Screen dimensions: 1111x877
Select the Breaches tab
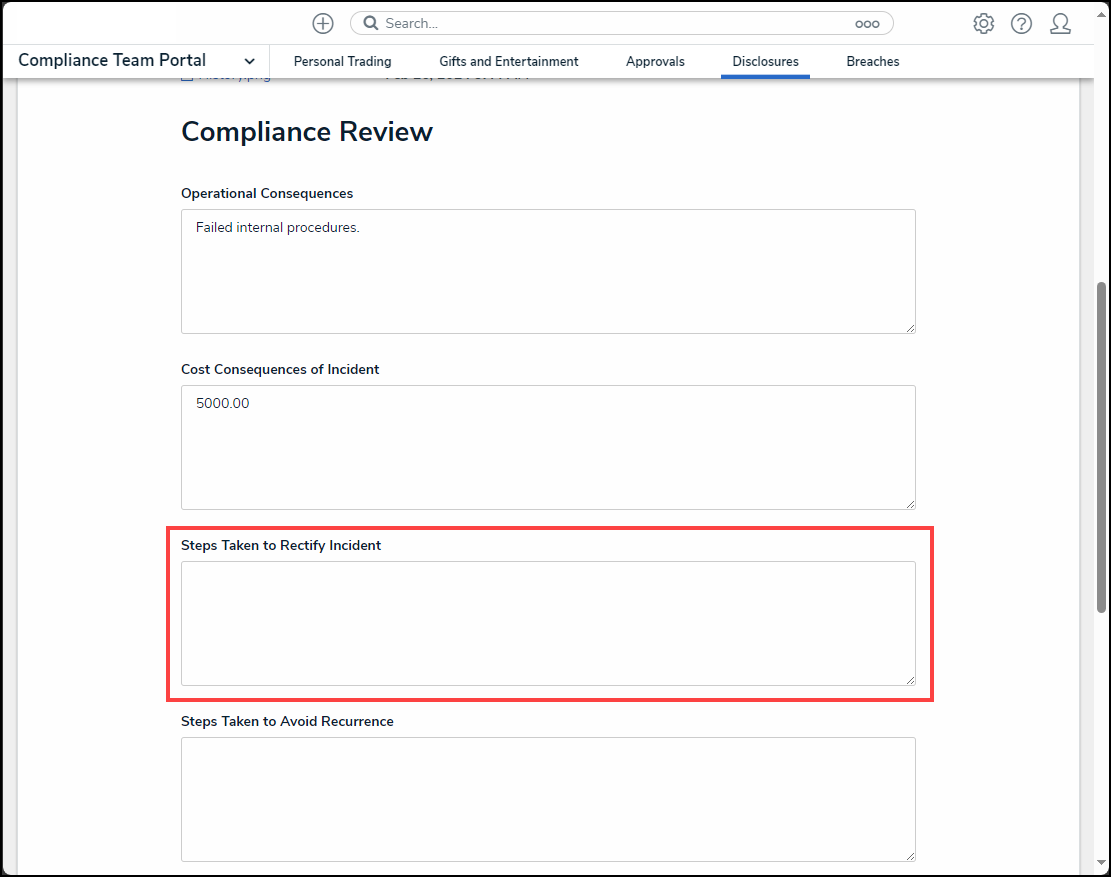coord(872,61)
